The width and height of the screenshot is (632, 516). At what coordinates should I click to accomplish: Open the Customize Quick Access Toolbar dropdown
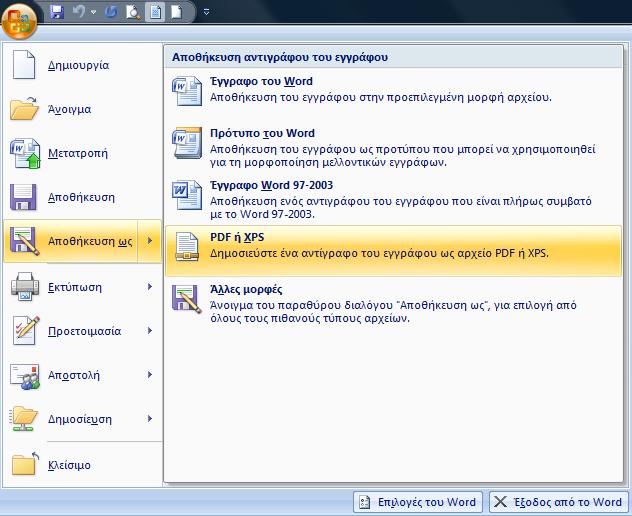206,12
